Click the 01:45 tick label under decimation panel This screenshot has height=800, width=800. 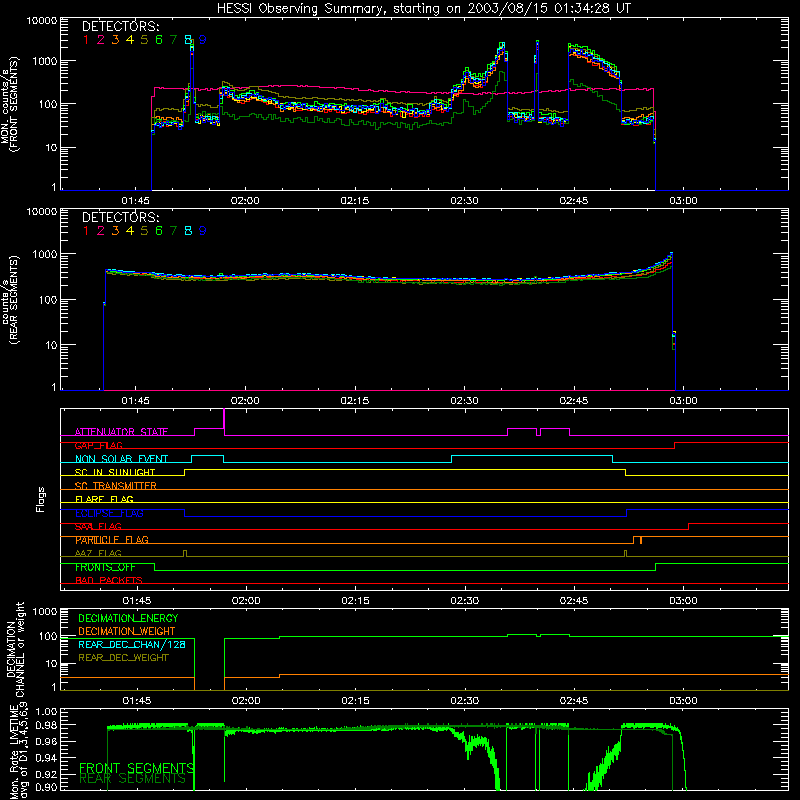click(136, 701)
